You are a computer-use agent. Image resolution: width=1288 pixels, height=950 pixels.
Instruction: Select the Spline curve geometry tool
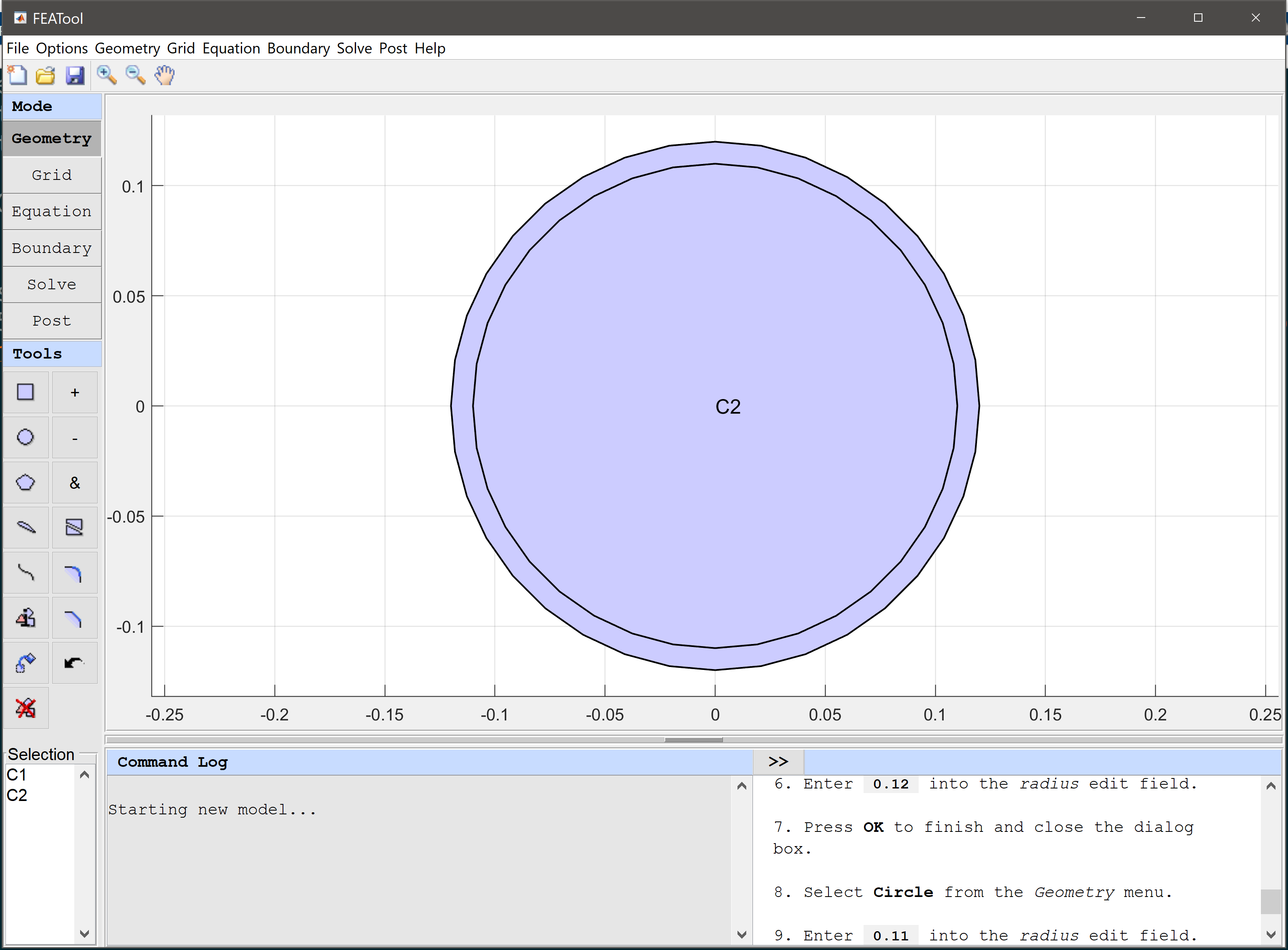tap(26, 573)
